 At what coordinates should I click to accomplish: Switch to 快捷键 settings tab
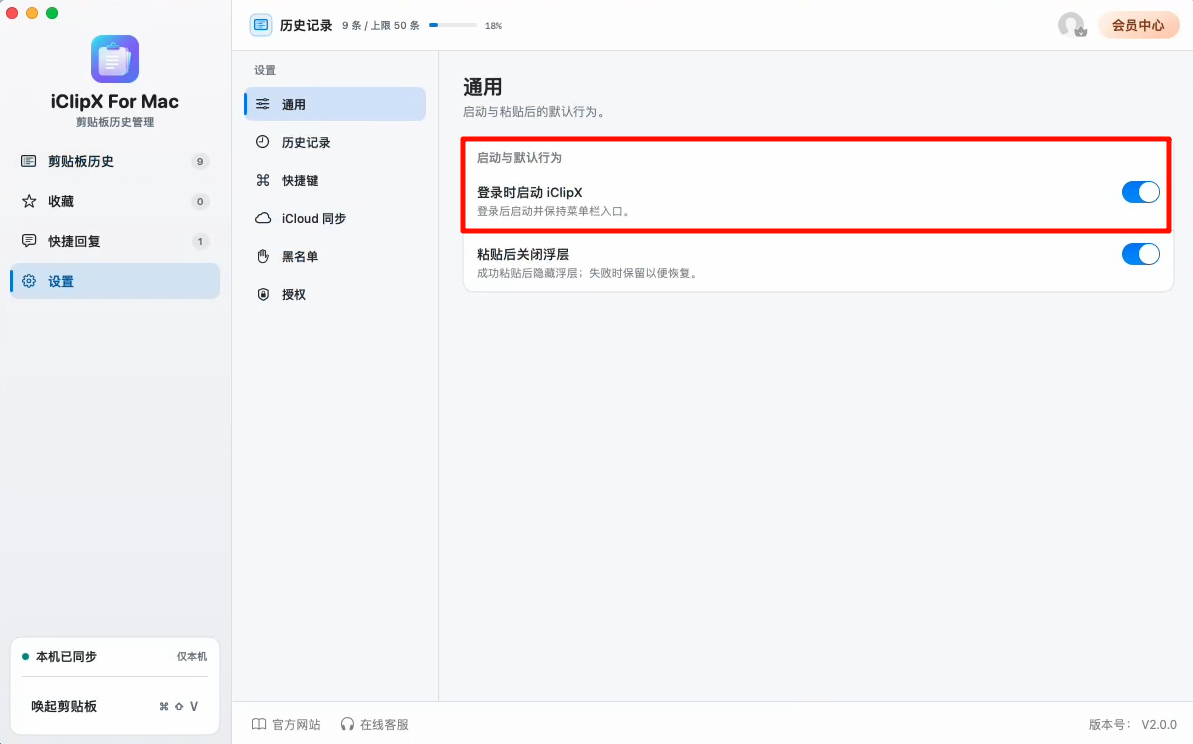pos(335,180)
